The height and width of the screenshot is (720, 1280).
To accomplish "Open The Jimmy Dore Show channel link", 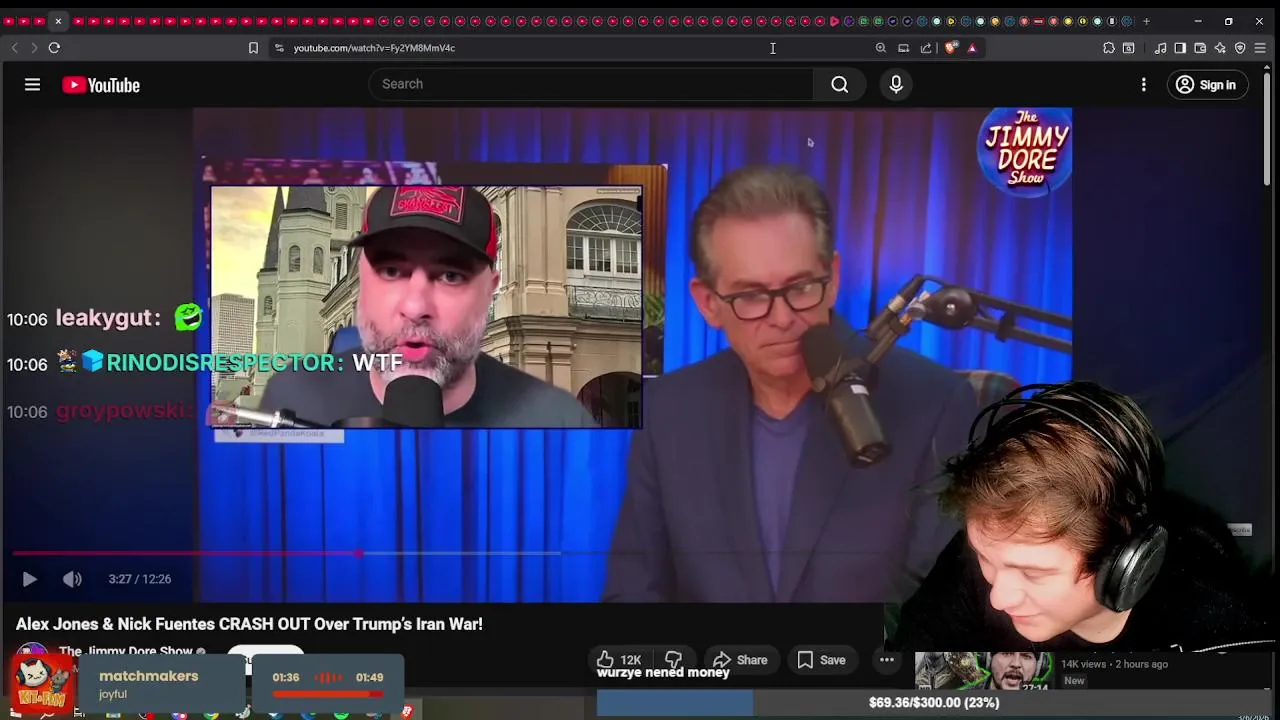I will (126, 652).
